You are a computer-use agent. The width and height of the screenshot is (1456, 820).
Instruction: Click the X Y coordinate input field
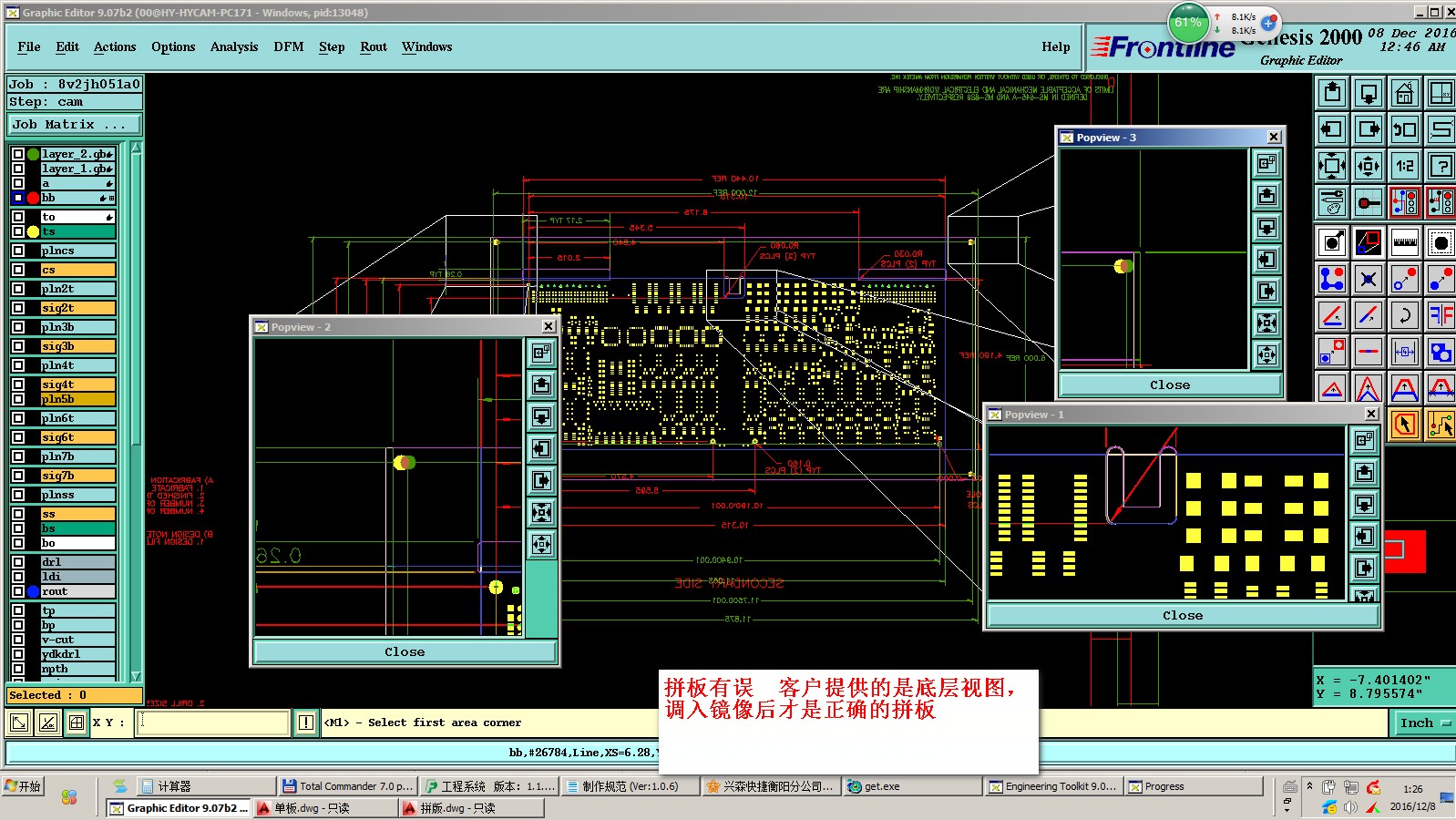(x=212, y=723)
